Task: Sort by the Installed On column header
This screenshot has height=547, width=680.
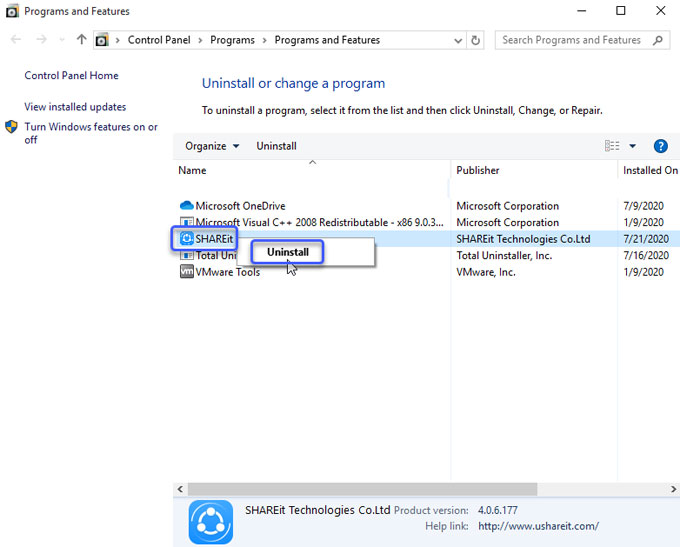Action: point(649,170)
